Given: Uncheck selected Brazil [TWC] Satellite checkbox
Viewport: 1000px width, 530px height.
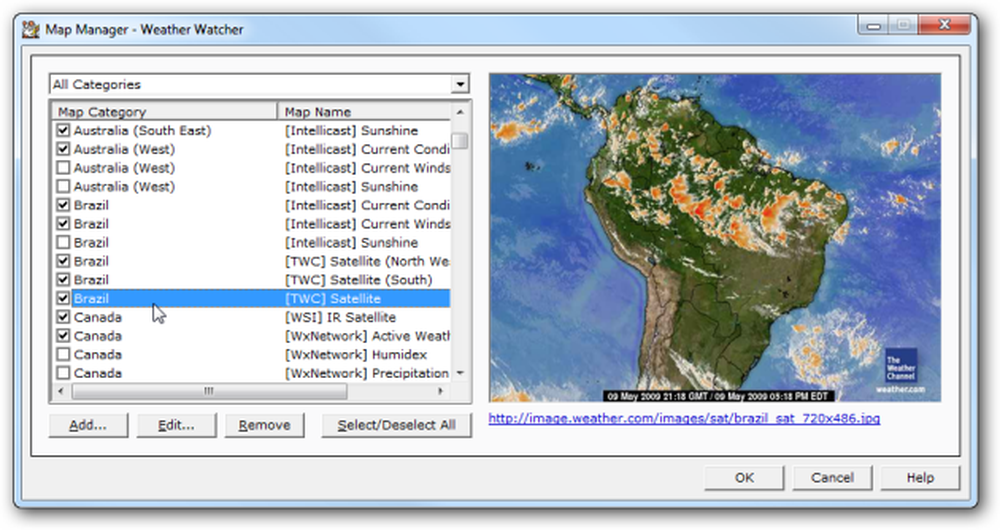Looking at the screenshot, I should tap(63, 298).
